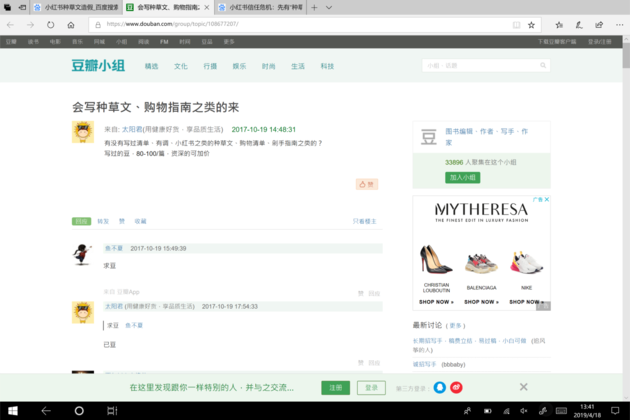Open the 娱乐 group category
Screen dimensions: 630x420
click(x=239, y=66)
